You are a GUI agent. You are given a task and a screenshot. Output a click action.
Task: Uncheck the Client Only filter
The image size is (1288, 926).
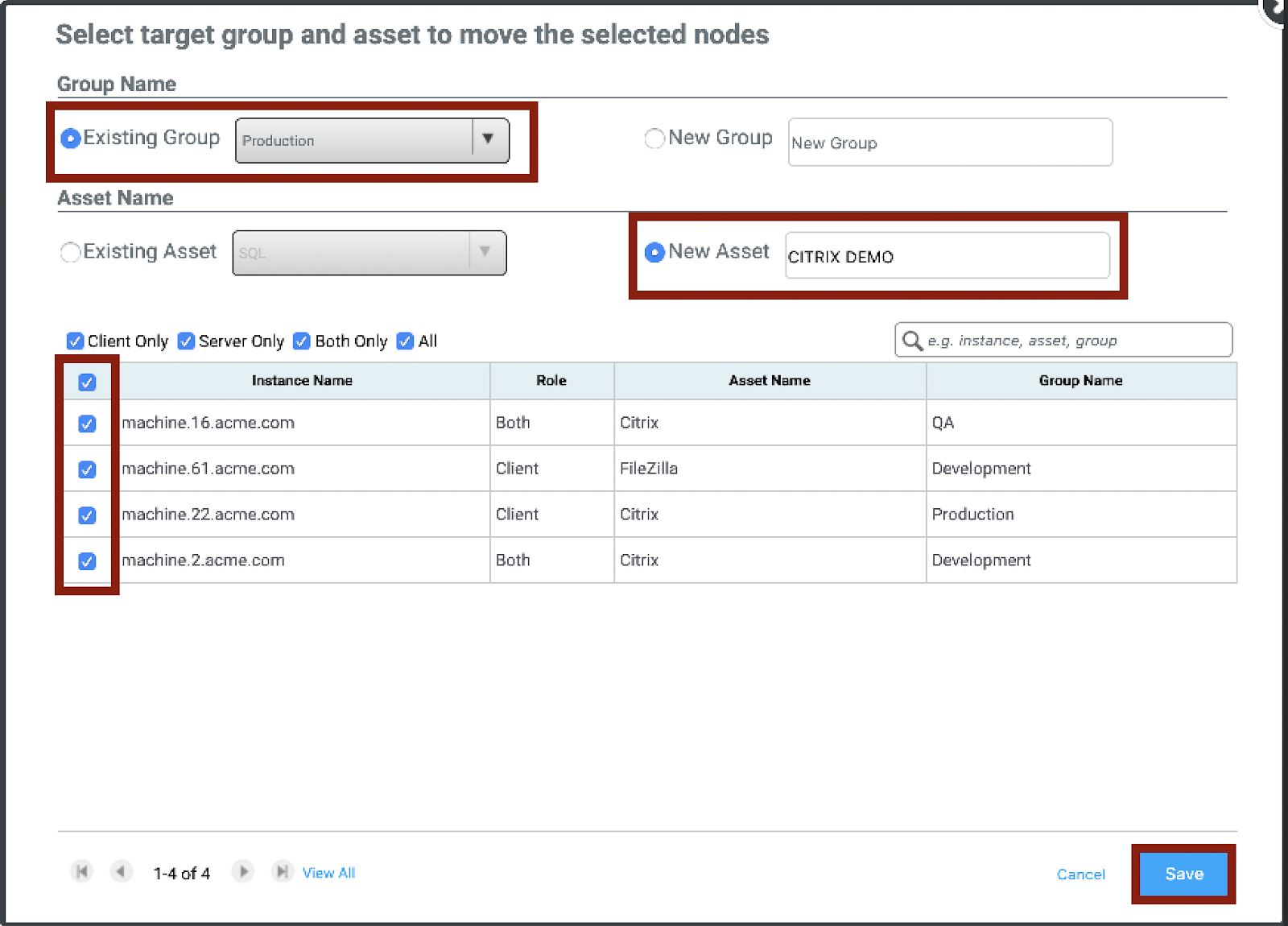coord(75,341)
